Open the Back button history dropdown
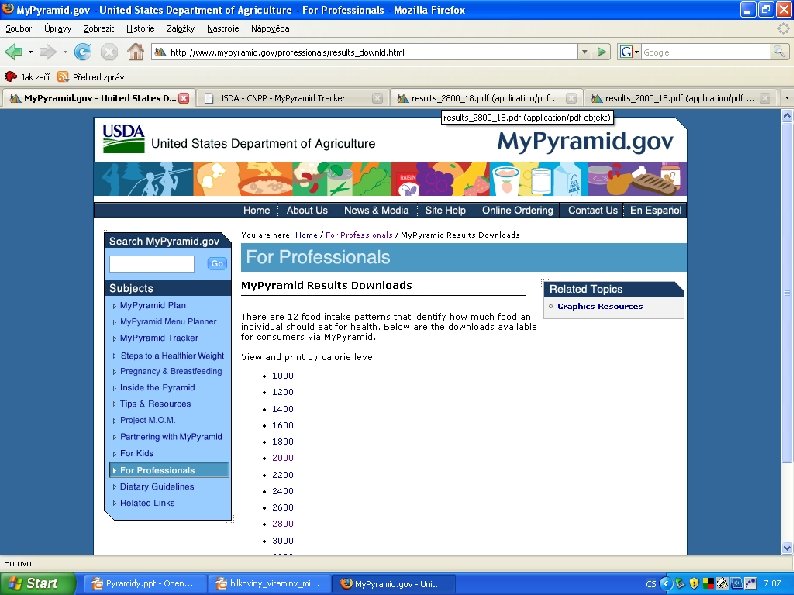The height and width of the screenshot is (595, 794). coord(30,52)
